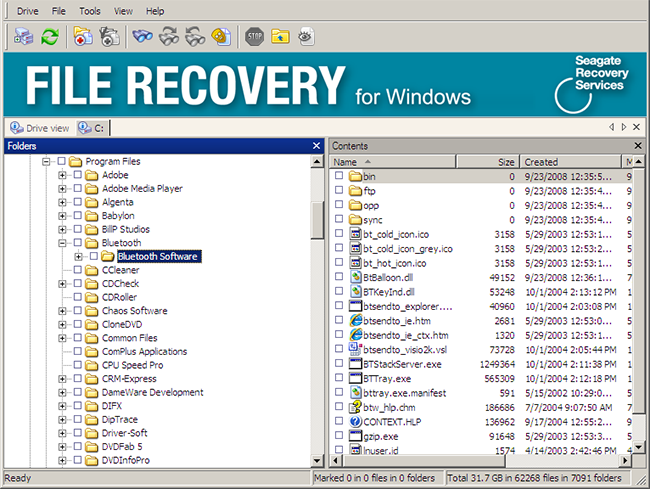The width and height of the screenshot is (650, 489).
Task: Sort contents by Name column header
Action: coord(393,162)
